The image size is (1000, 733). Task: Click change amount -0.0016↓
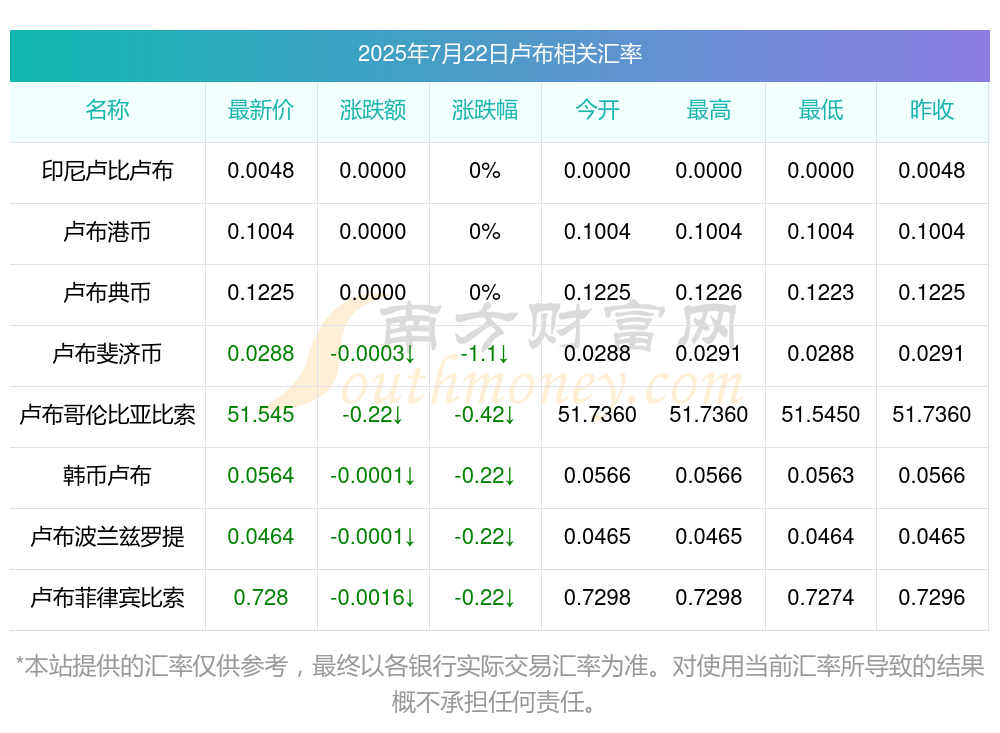pos(373,598)
